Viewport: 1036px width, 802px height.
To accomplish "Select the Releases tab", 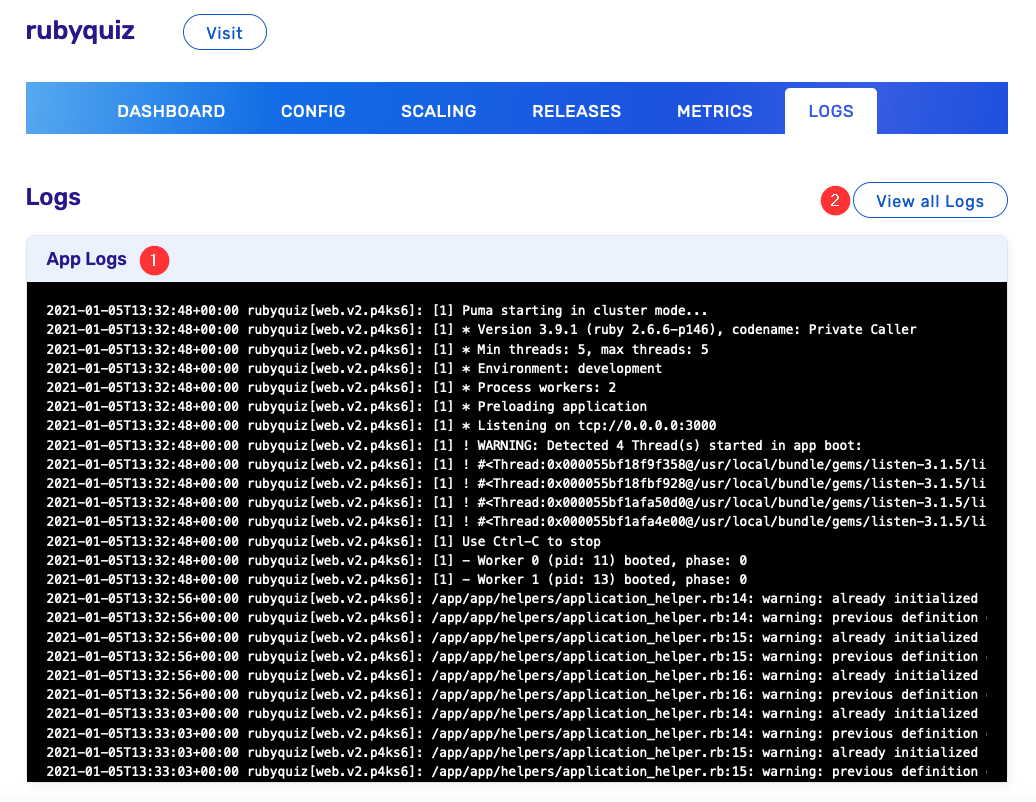I will 576,111.
